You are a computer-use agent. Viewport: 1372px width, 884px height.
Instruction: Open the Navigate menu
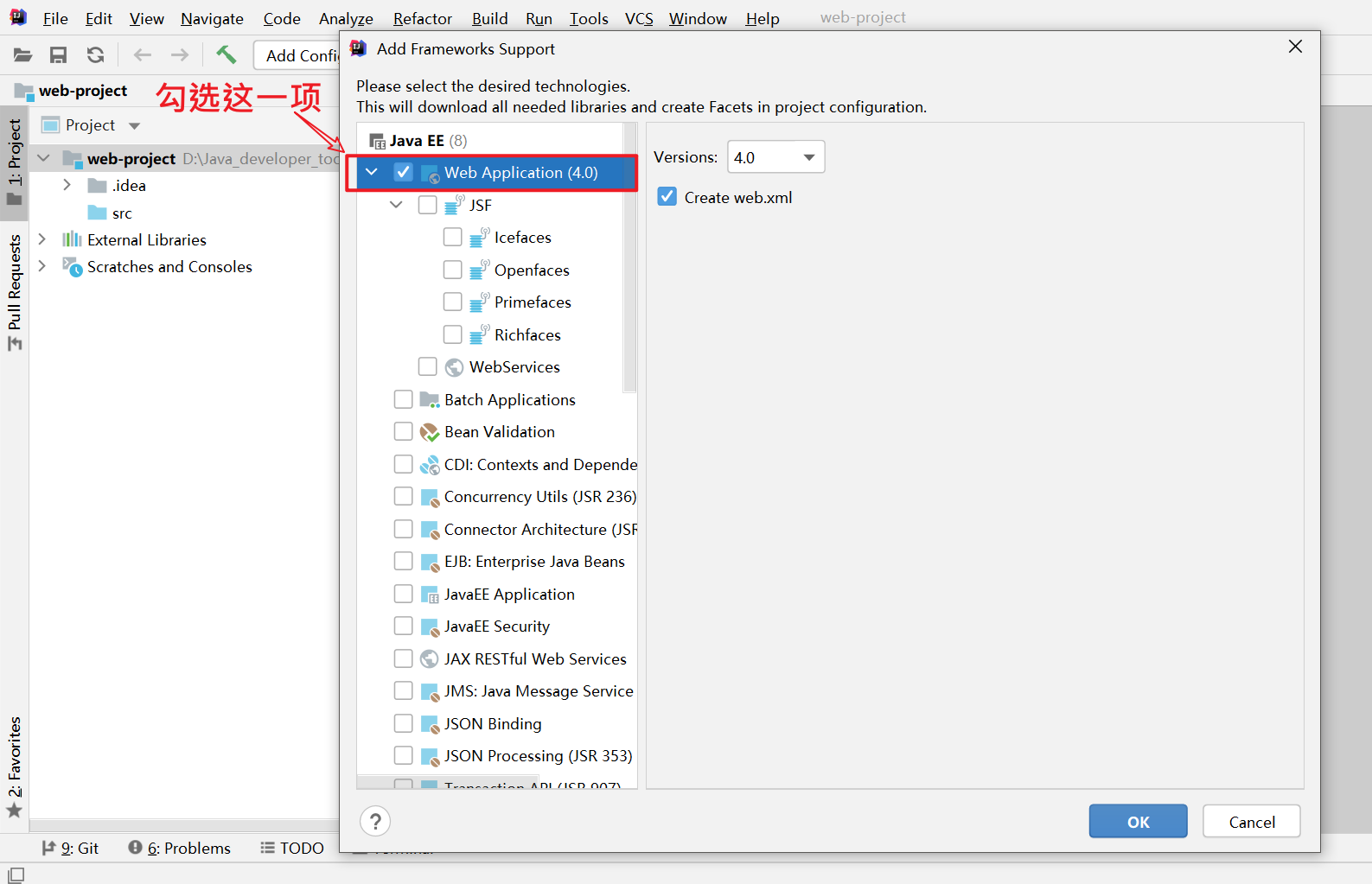pyautogui.click(x=212, y=18)
